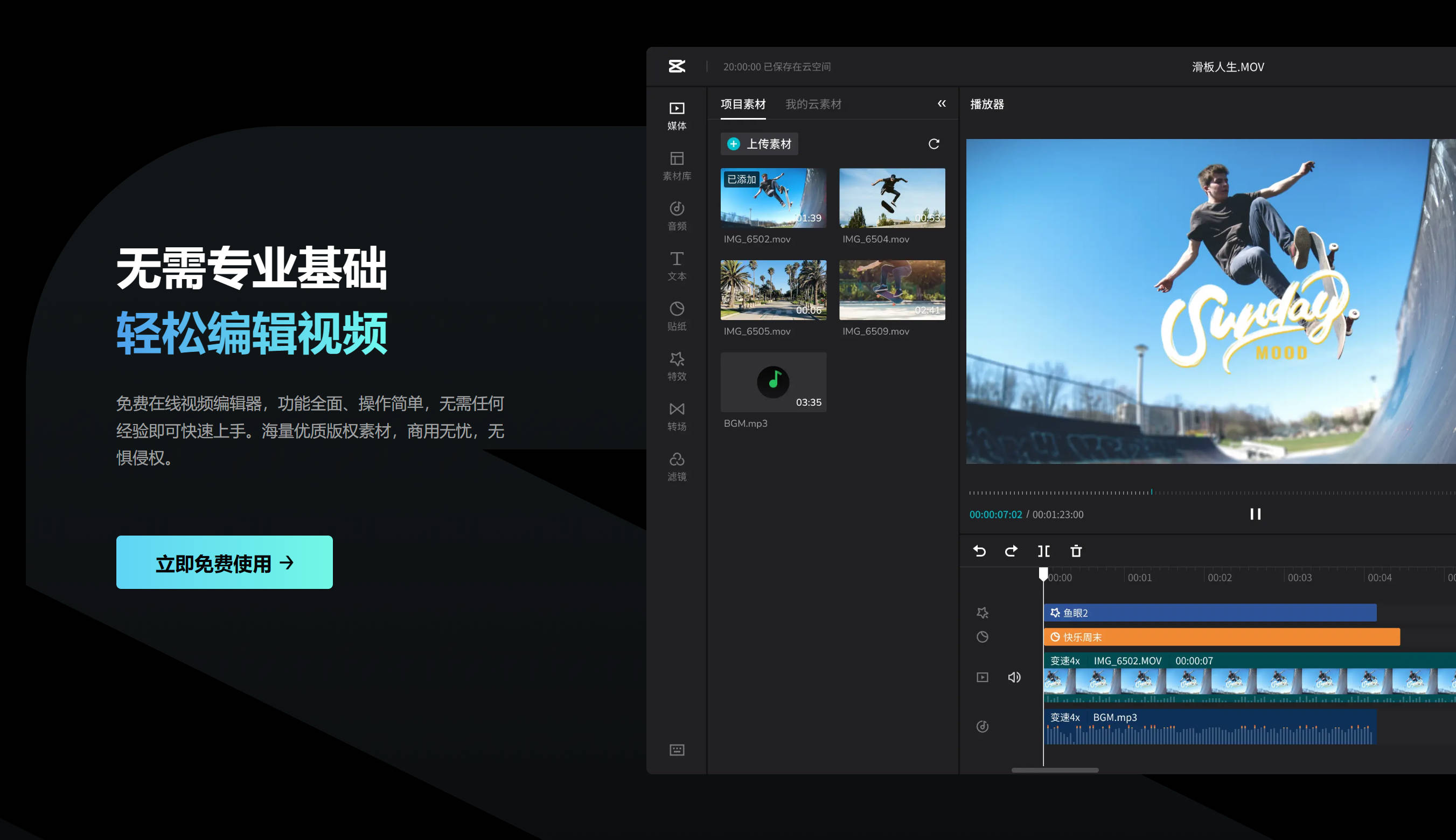Click the 立即免费使用 button
Screen dimensions: 1456x840
pos(224,561)
